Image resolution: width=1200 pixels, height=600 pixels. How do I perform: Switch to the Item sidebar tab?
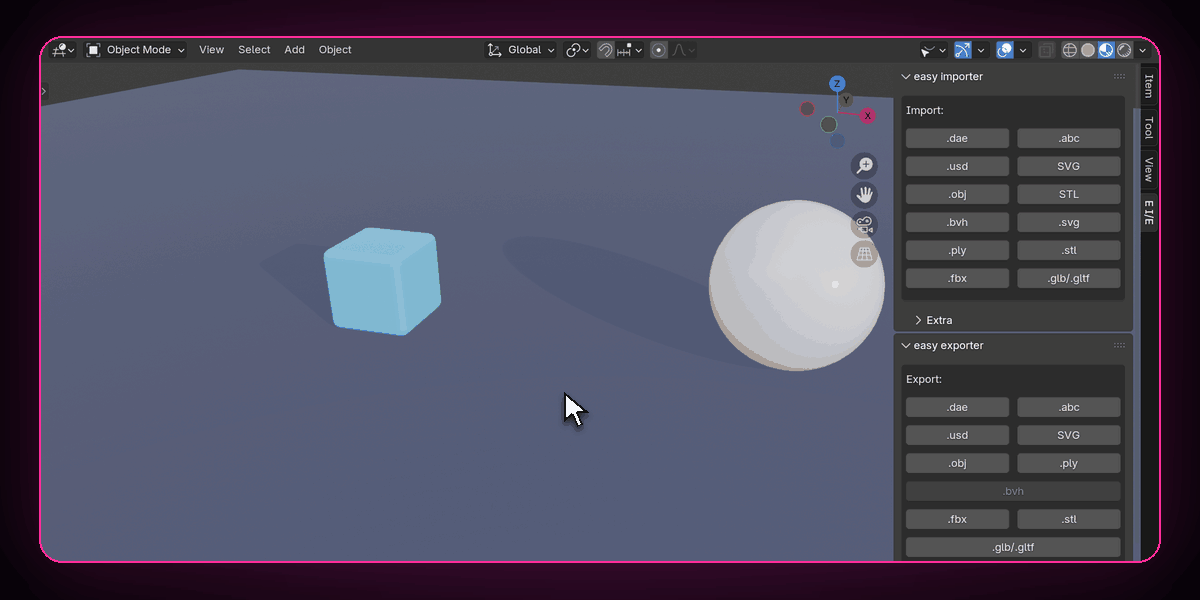tap(1149, 86)
